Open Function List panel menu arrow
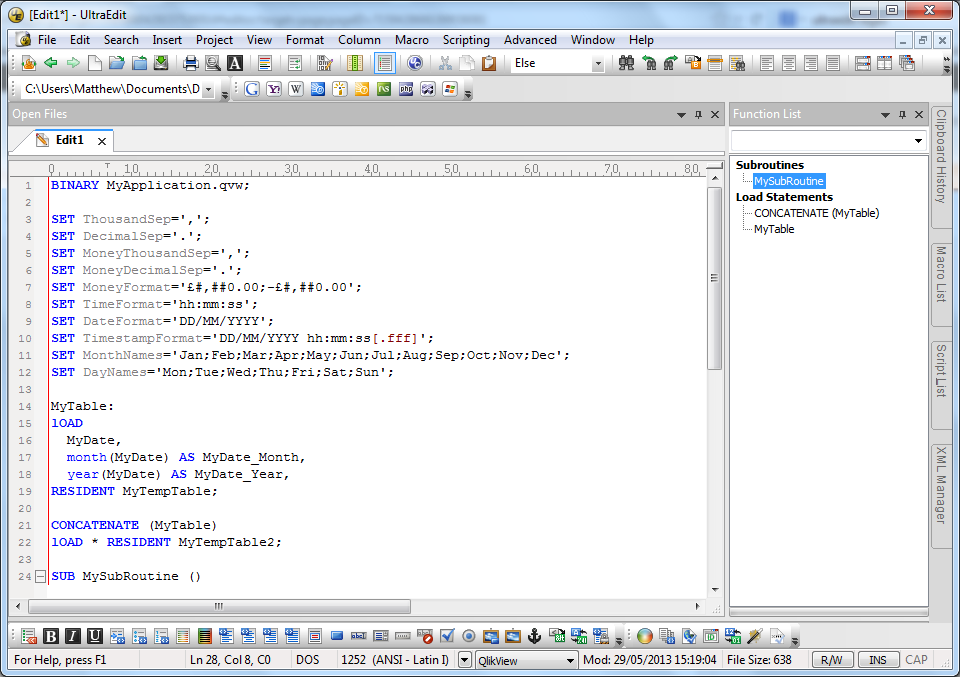The image size is (960, 677). (x=885, y=114)
